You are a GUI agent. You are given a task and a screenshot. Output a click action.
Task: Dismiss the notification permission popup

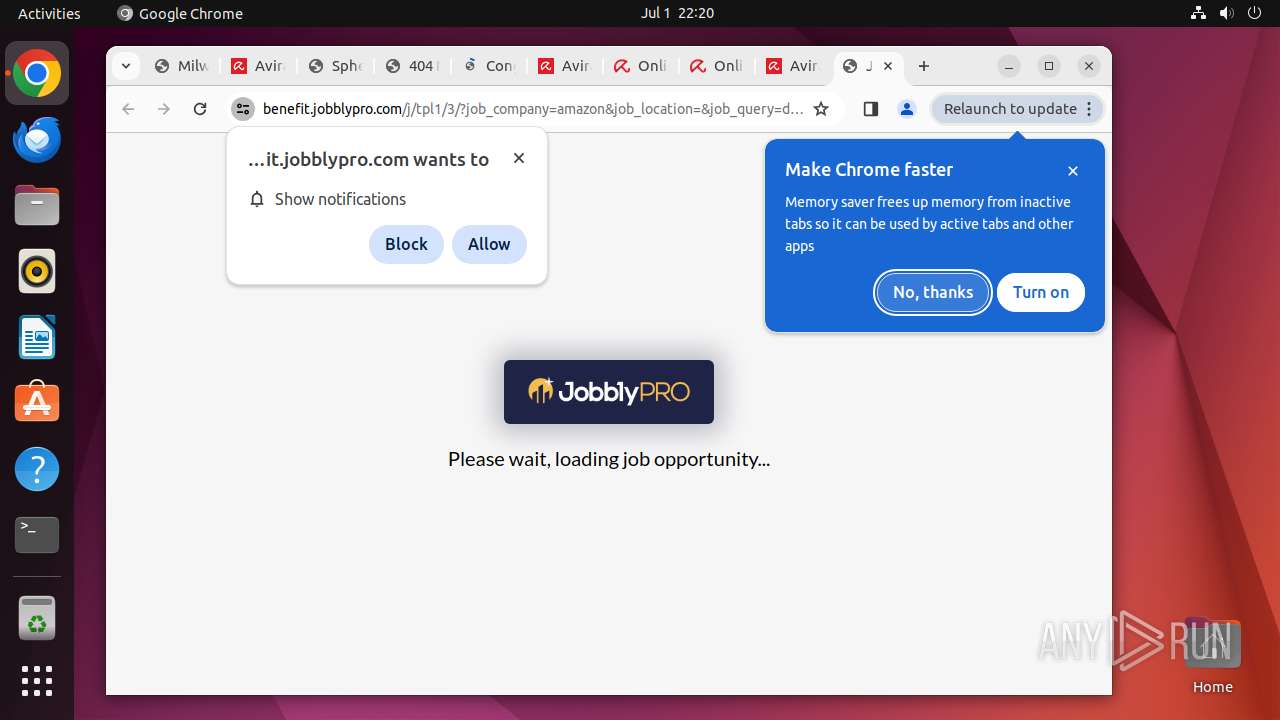pyautogui.click(x=519, y=158)
